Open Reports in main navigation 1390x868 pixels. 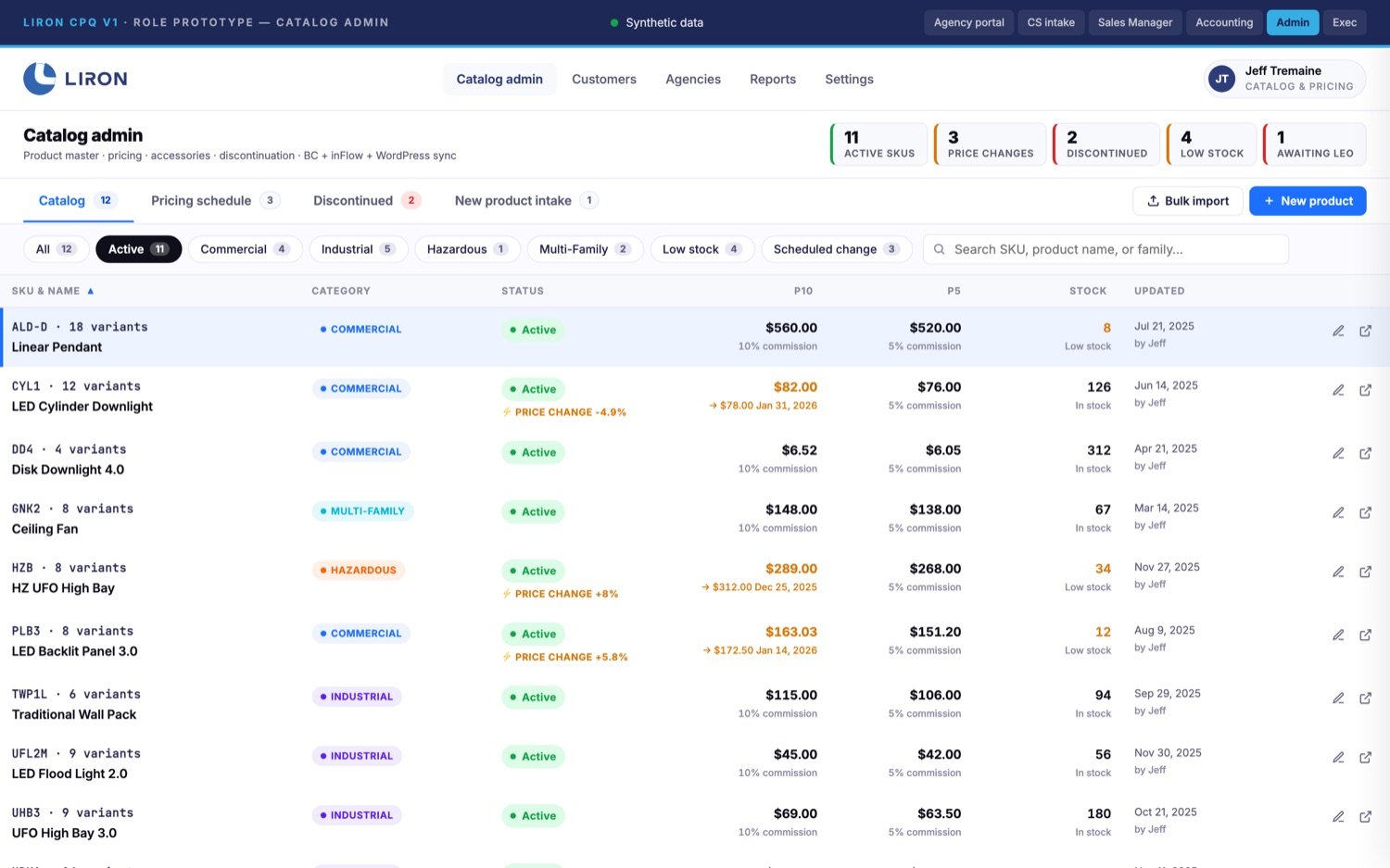pos(773,79)
